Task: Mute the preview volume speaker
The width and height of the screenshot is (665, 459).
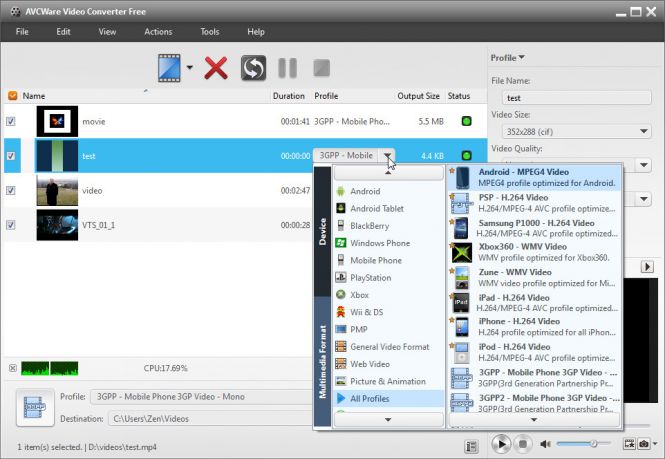Action: pos(546,443)
